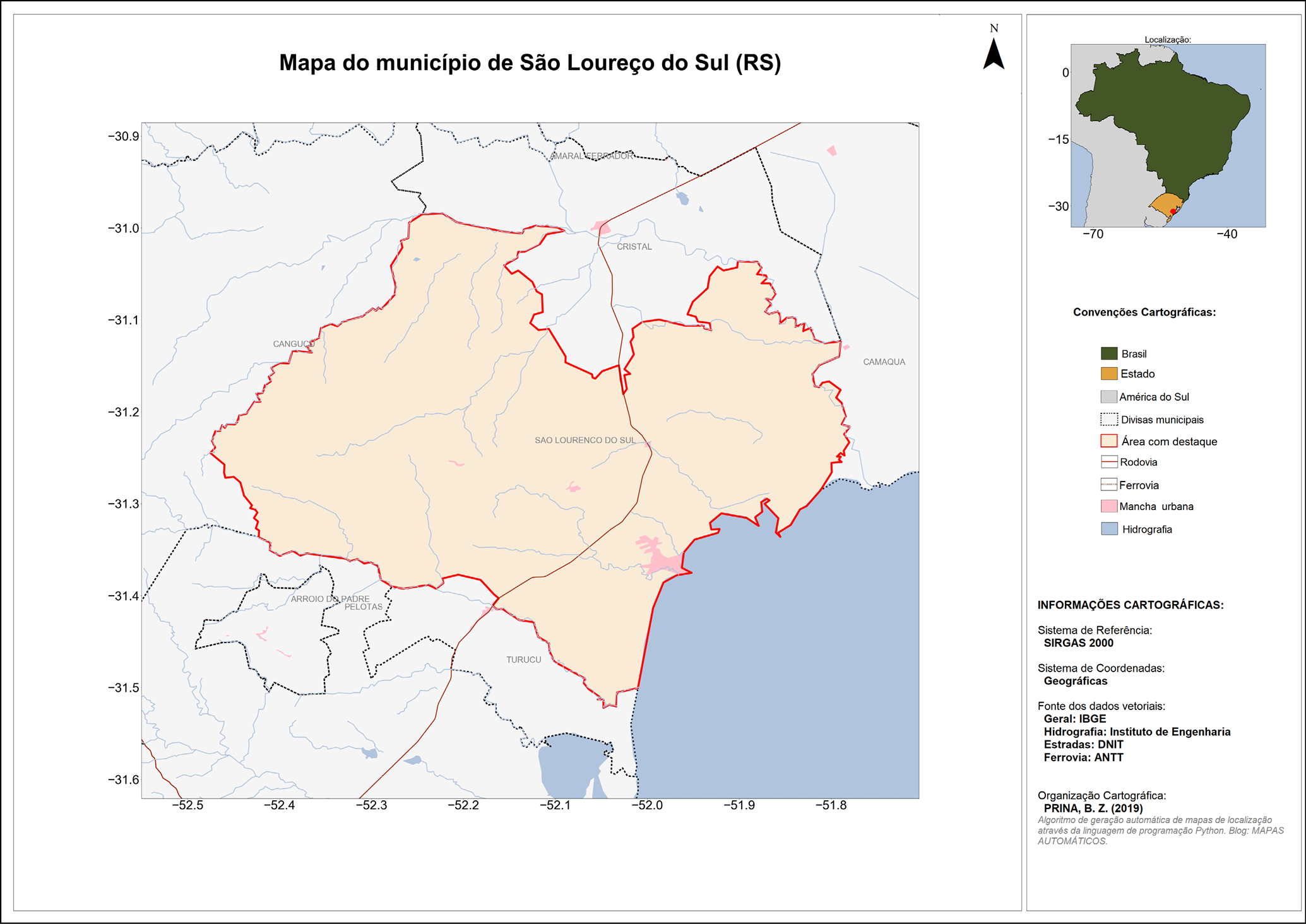Click the dotted Divisas municipais legend symbol
The height and width of the screenshot is (924, 1306).
coord(1108,420)
